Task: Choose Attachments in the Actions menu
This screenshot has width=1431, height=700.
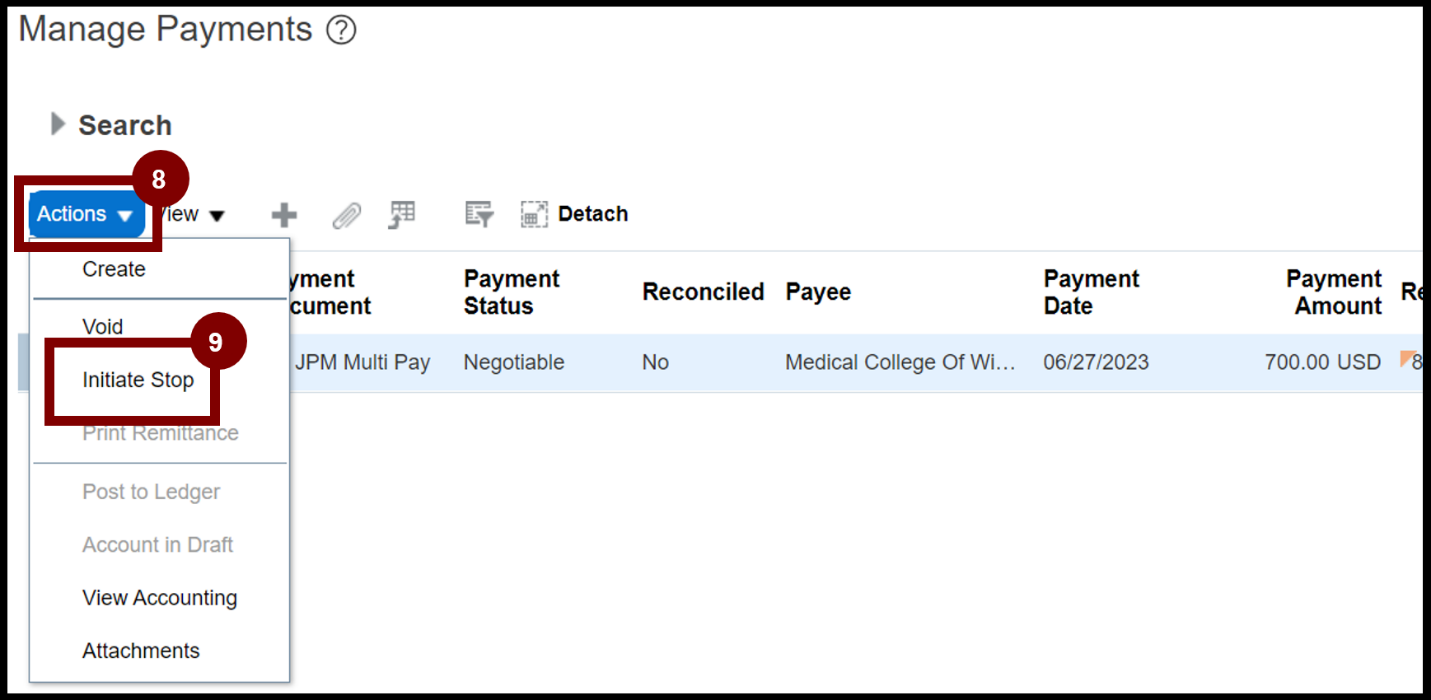Action: 141,651
